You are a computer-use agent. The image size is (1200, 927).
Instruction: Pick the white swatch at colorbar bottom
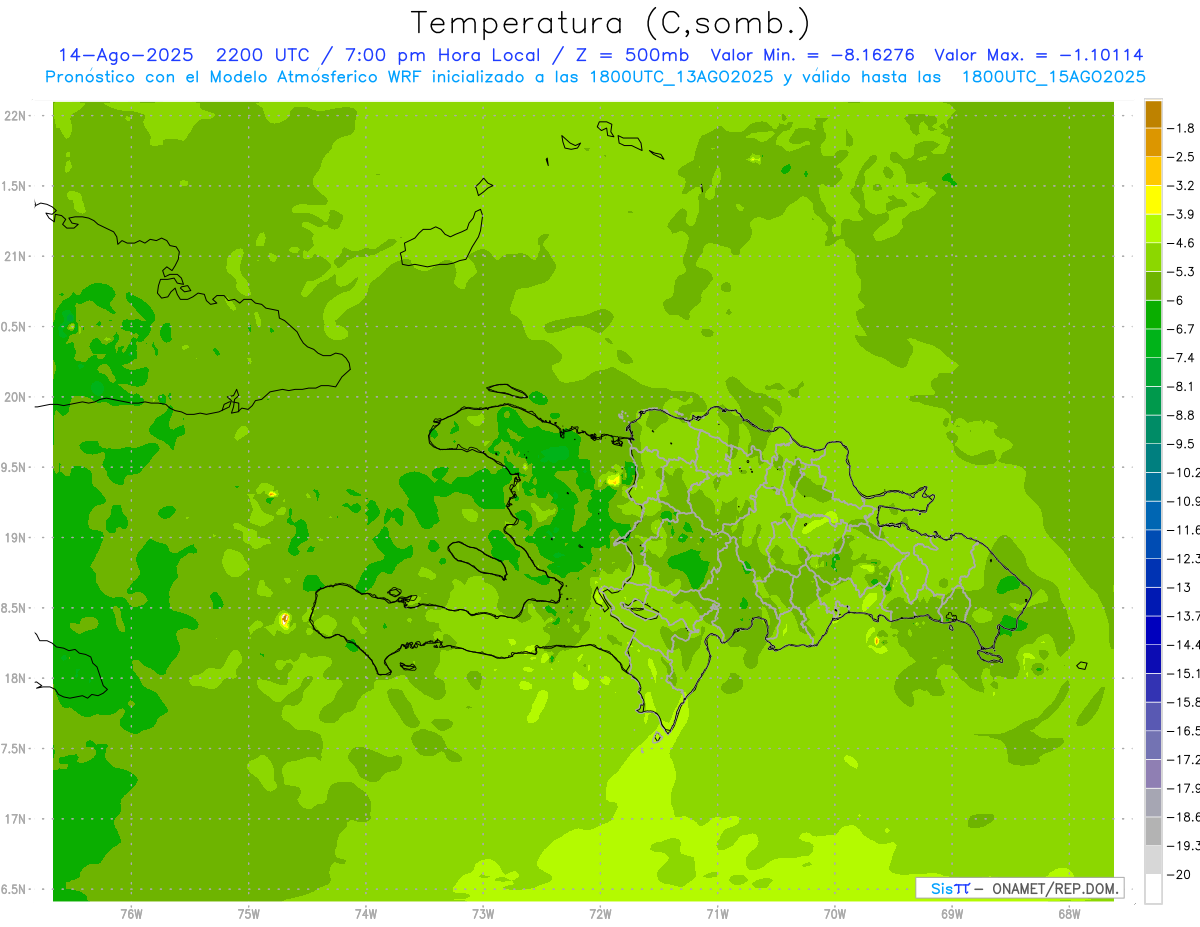pyautogui.click(x=1153, y=888)
